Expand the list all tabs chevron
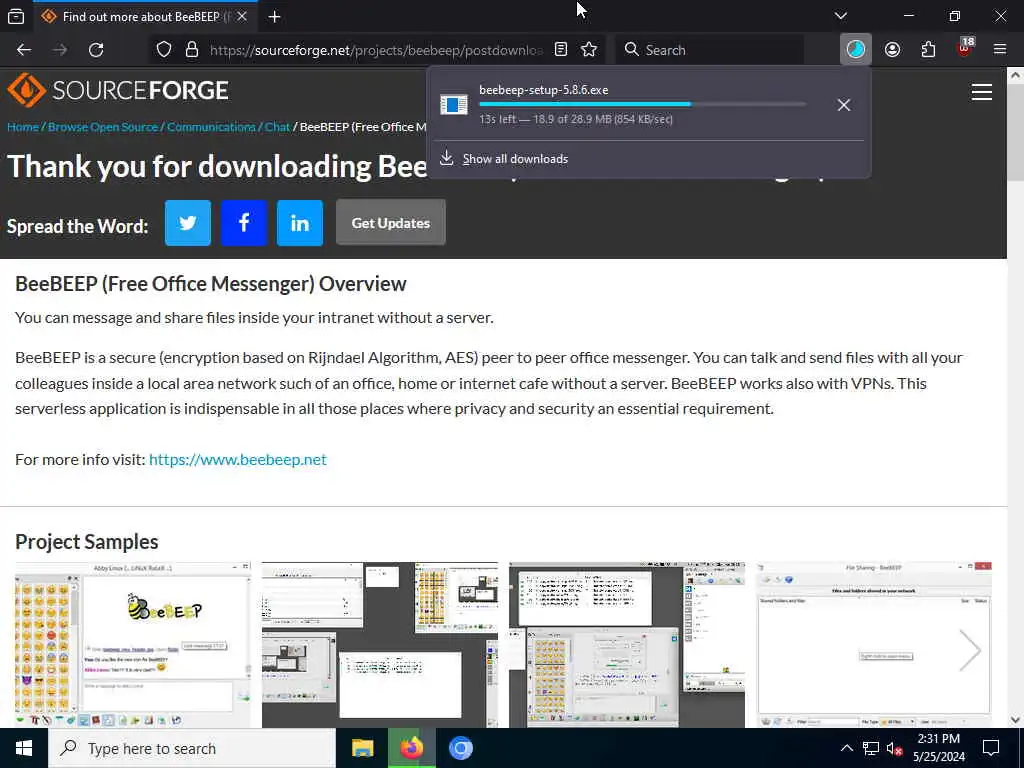1024x768 pixels. pyautogui.click(x=841, y=16)
